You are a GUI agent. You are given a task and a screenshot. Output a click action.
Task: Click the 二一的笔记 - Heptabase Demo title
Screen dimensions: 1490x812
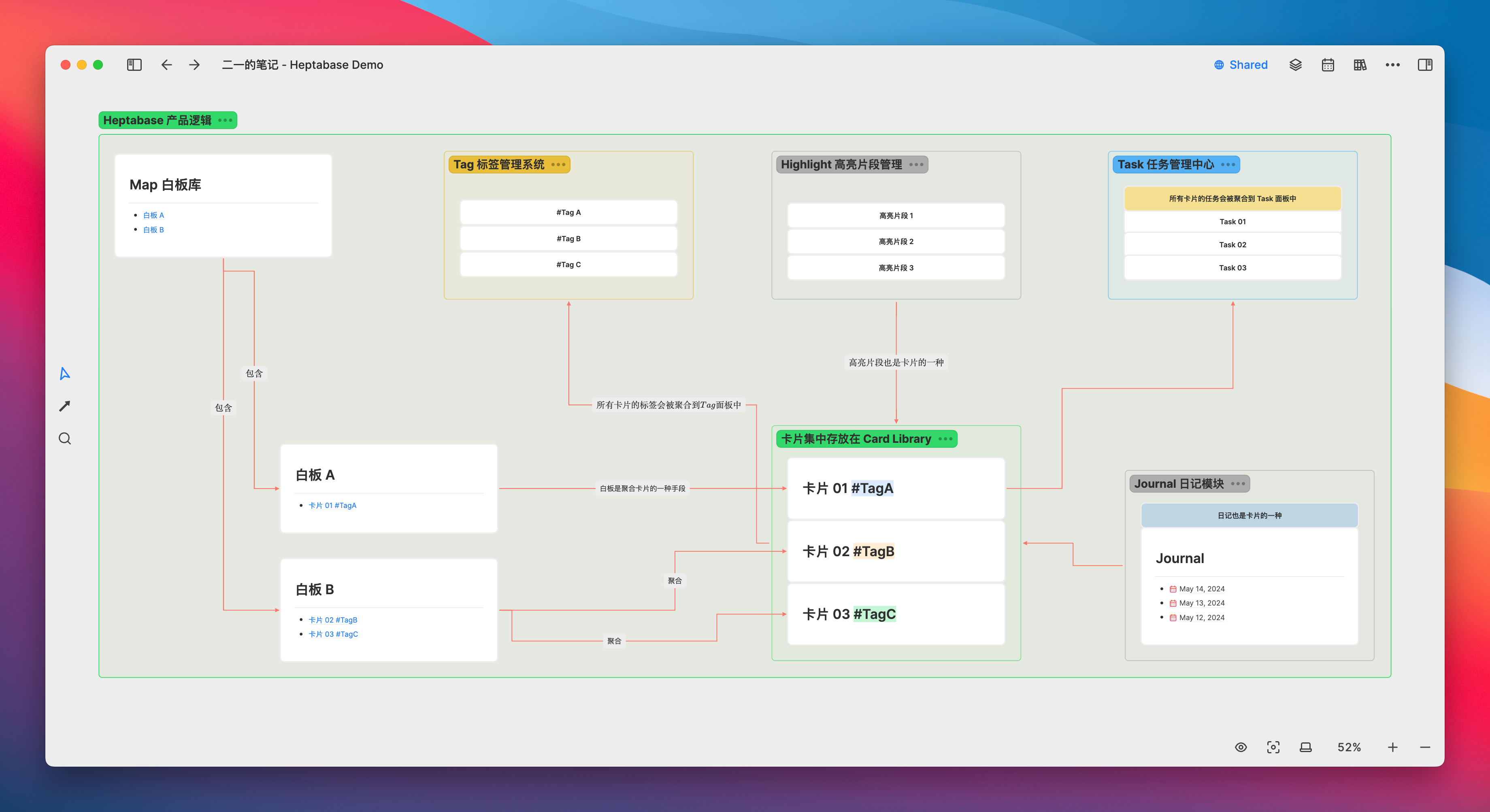click(x=302, y=65)
